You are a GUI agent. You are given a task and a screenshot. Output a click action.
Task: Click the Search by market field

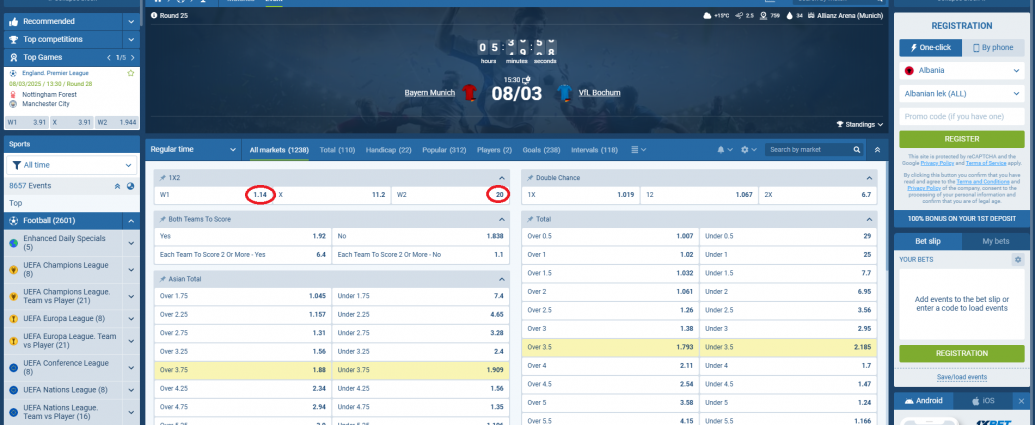pos(809,150)
